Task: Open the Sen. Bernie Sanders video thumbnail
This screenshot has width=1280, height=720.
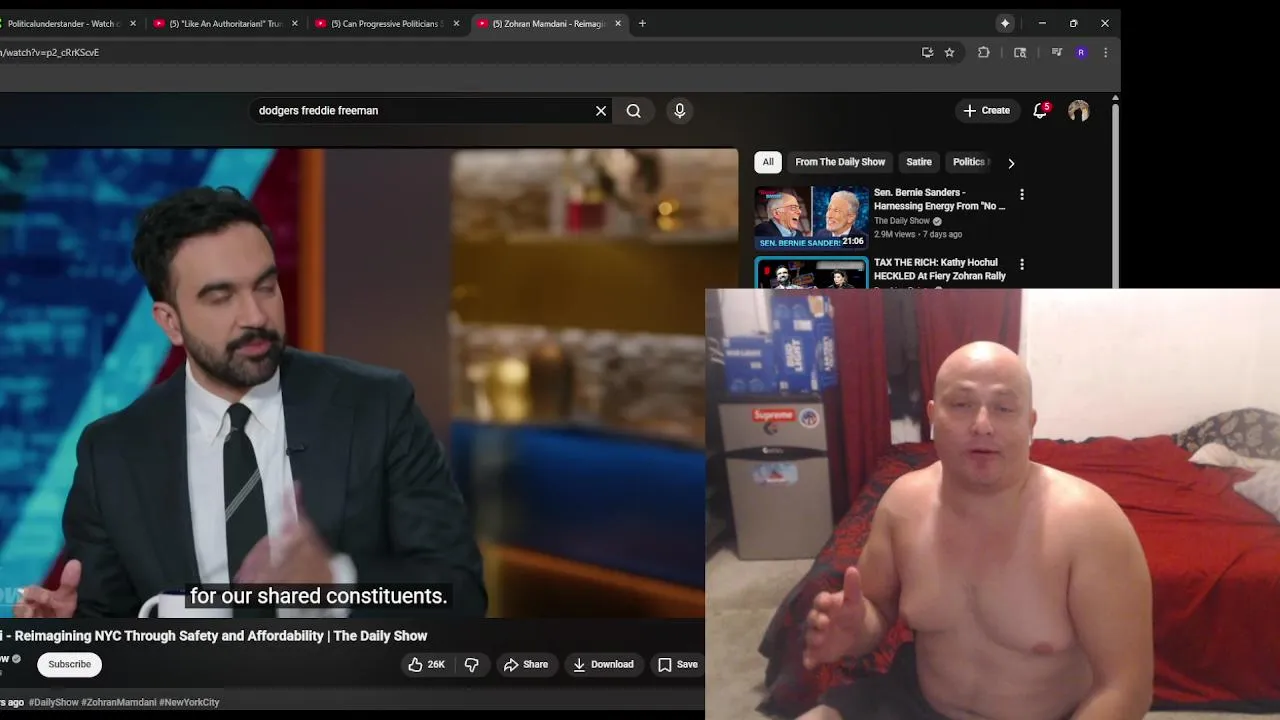Action: tap(811, 217)
